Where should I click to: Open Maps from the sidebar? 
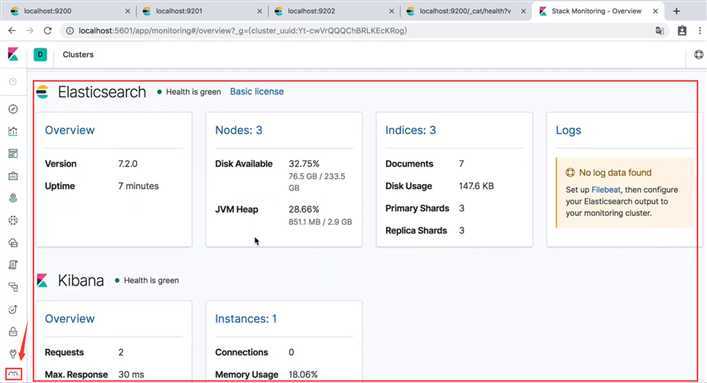tap(13, 198)
